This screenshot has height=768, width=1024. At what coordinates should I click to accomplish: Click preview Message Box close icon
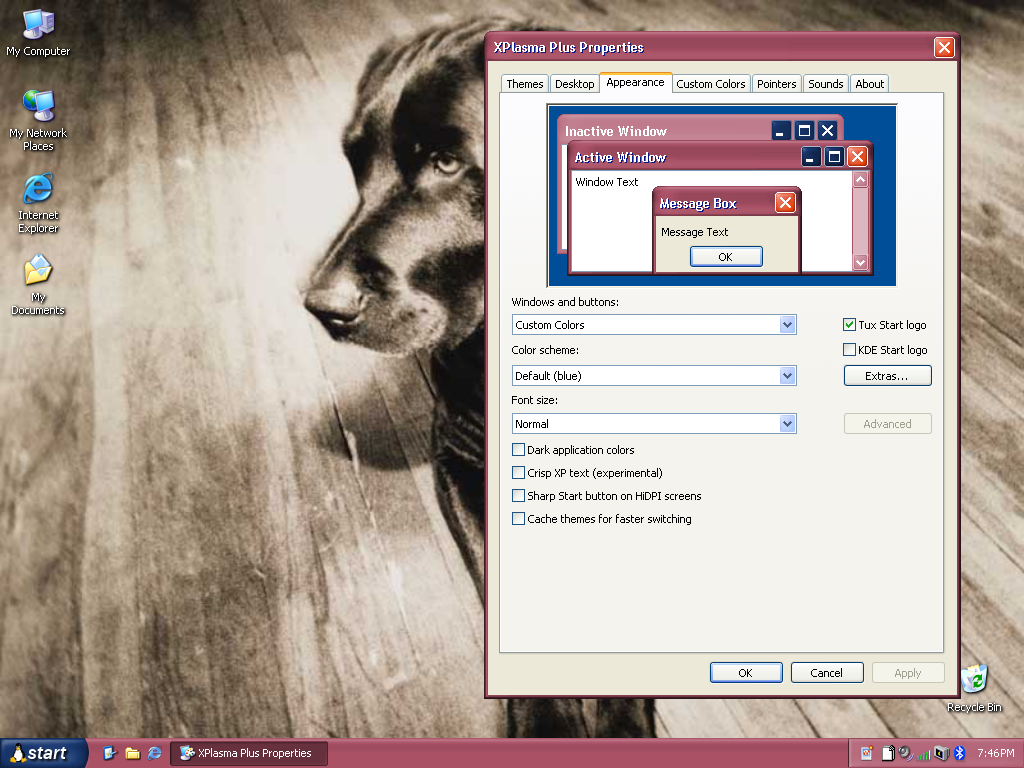click(x=785, y=203)
